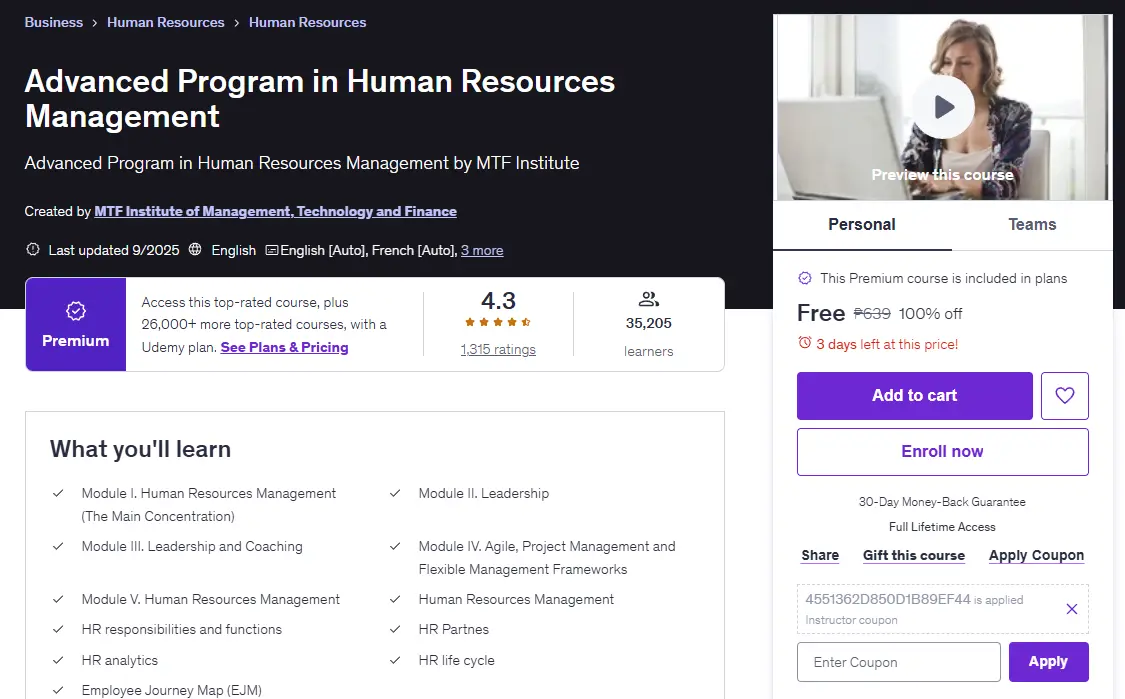Click the 100% off text
This screenshot has width=1125, height=699.
931,314
